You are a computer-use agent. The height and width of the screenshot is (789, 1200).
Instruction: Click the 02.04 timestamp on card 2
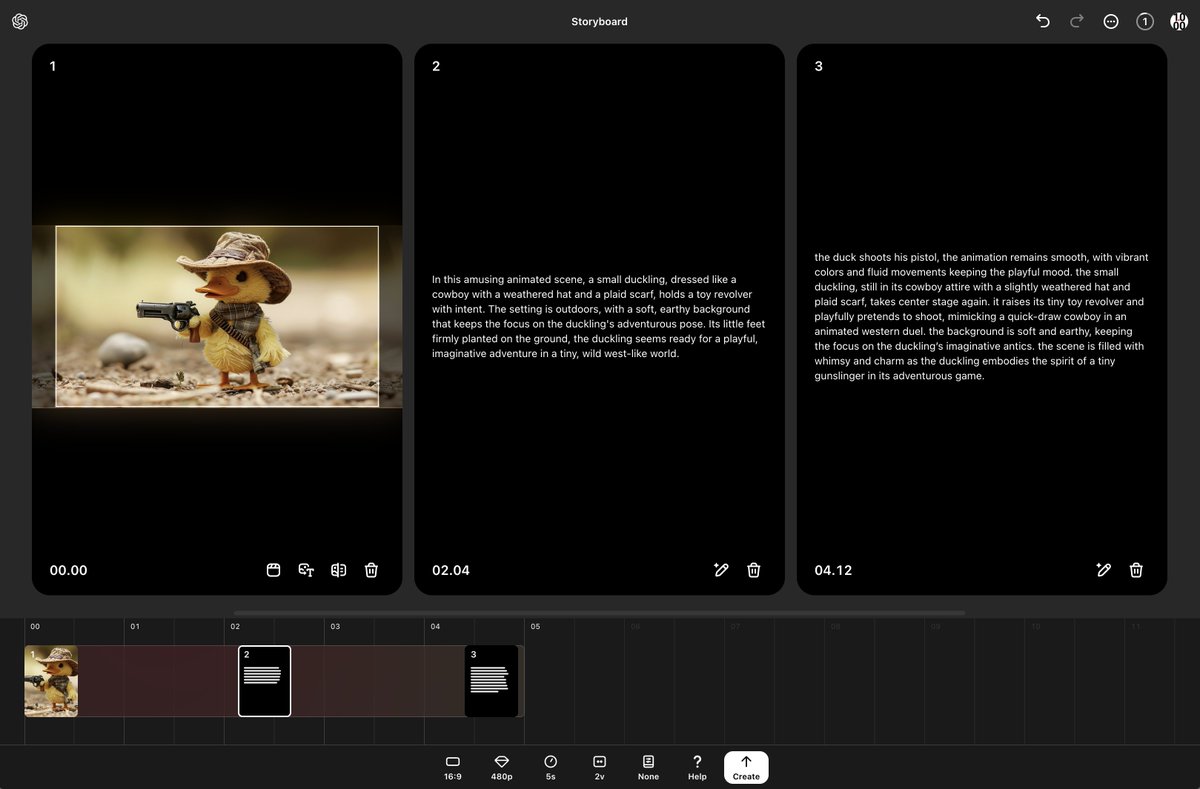point(451,570)
